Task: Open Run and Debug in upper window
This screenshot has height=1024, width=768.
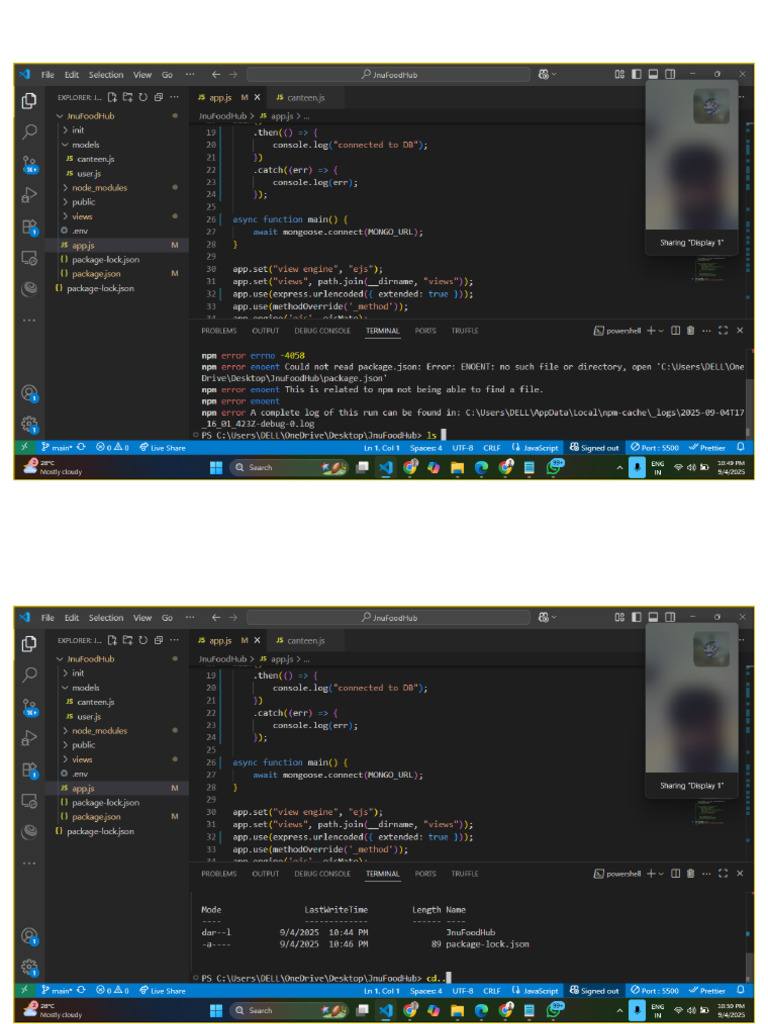Action: (x=29, y=195)
